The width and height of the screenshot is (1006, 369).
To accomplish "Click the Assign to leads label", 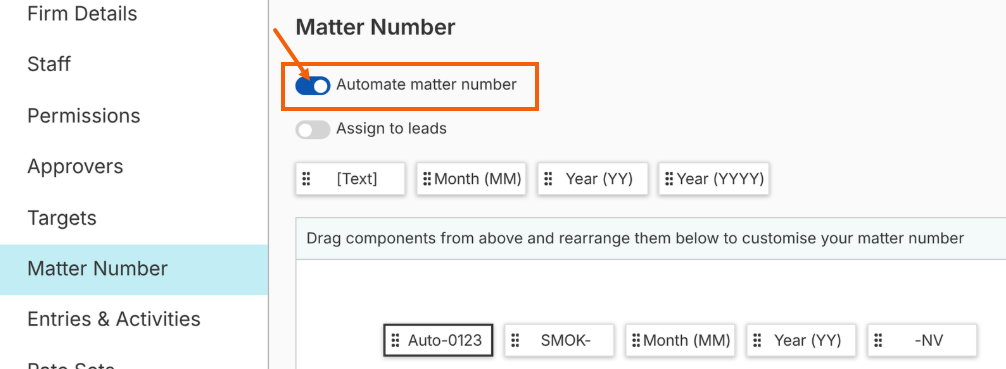I will (391, 129).
